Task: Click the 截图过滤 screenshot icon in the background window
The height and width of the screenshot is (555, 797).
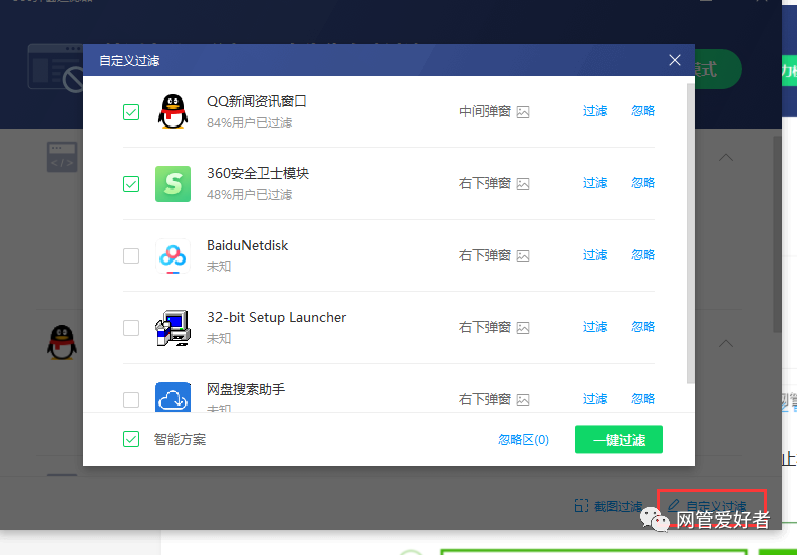Action: [581, 506]
